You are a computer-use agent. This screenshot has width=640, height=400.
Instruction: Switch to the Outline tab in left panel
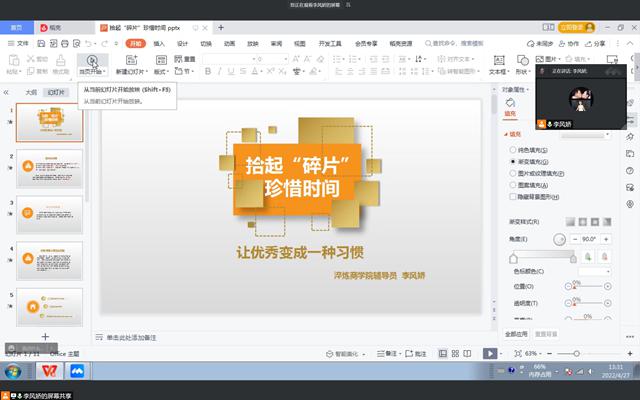coord(31,93)
